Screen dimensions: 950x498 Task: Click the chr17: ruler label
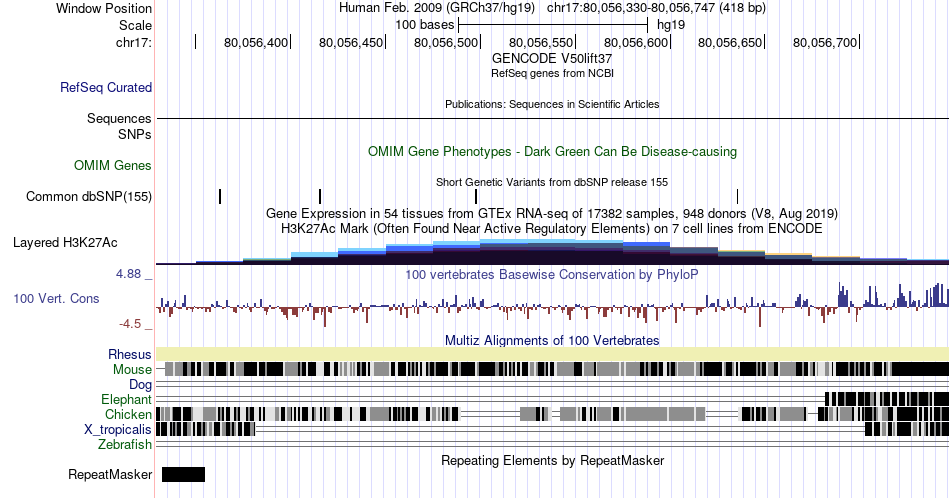134,42
